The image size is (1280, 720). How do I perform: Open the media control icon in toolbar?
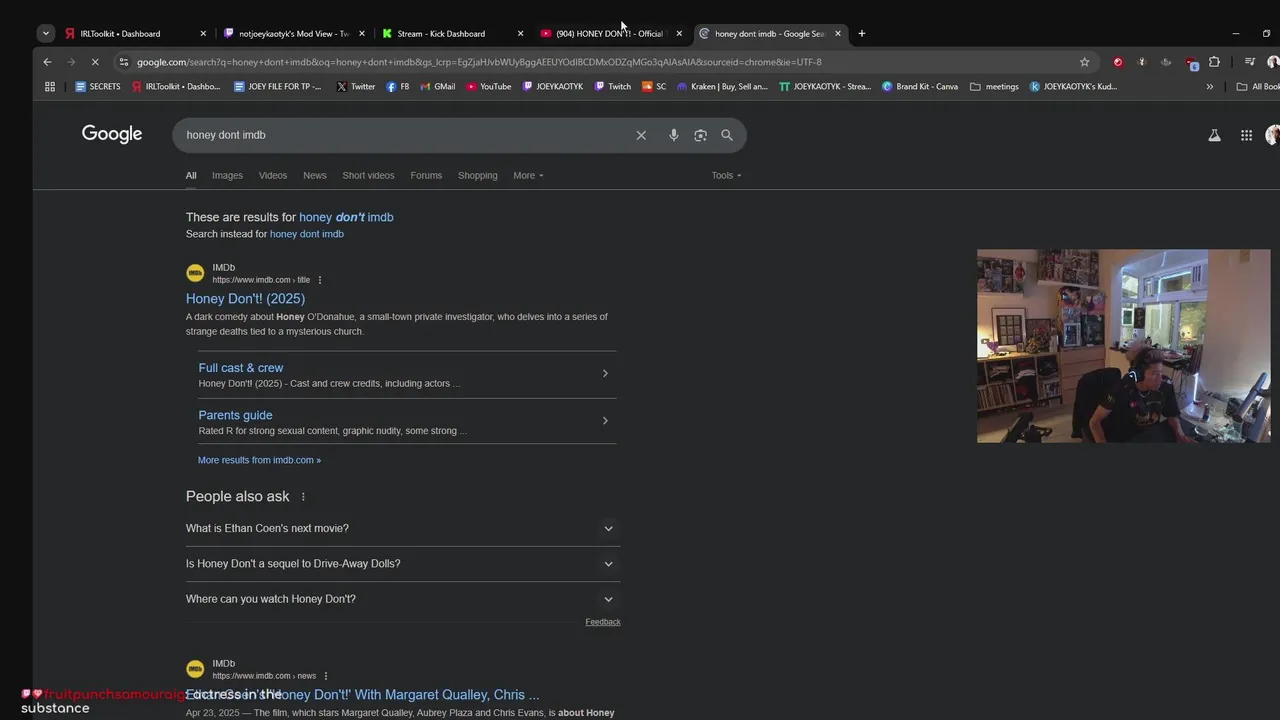[1250, 62]
